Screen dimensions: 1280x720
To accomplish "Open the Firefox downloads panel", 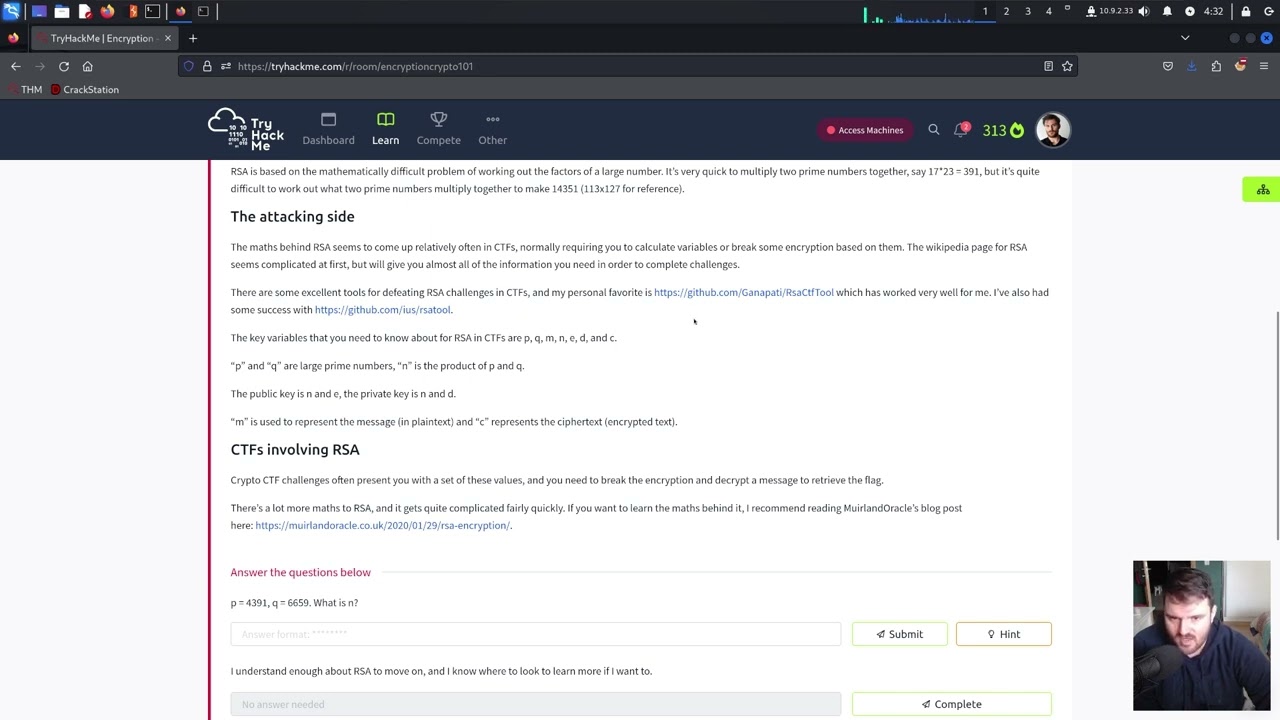I will point(1192,66).
